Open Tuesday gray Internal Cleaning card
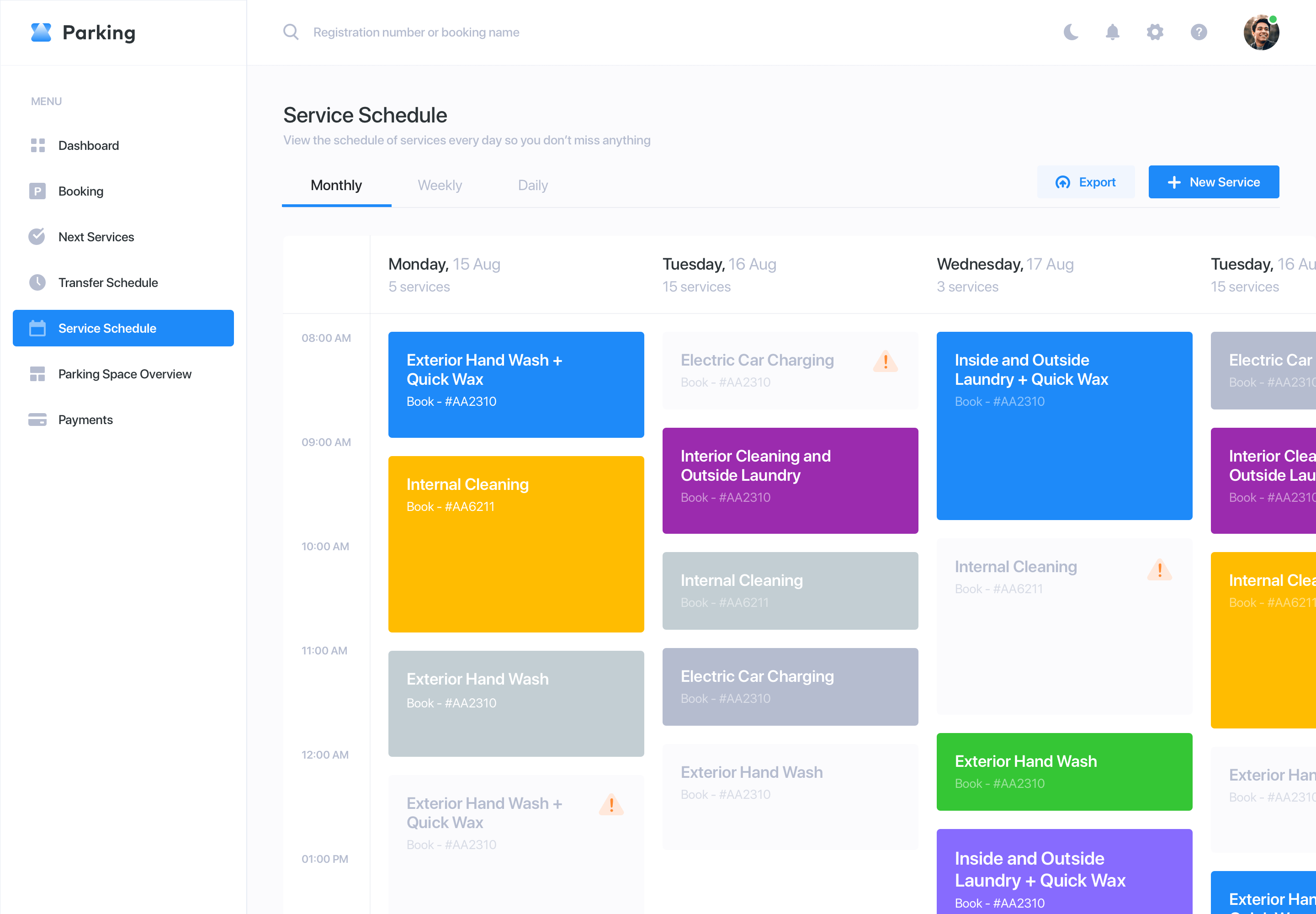This screenshot has width=1316, height=914. [x=791, y=591]
